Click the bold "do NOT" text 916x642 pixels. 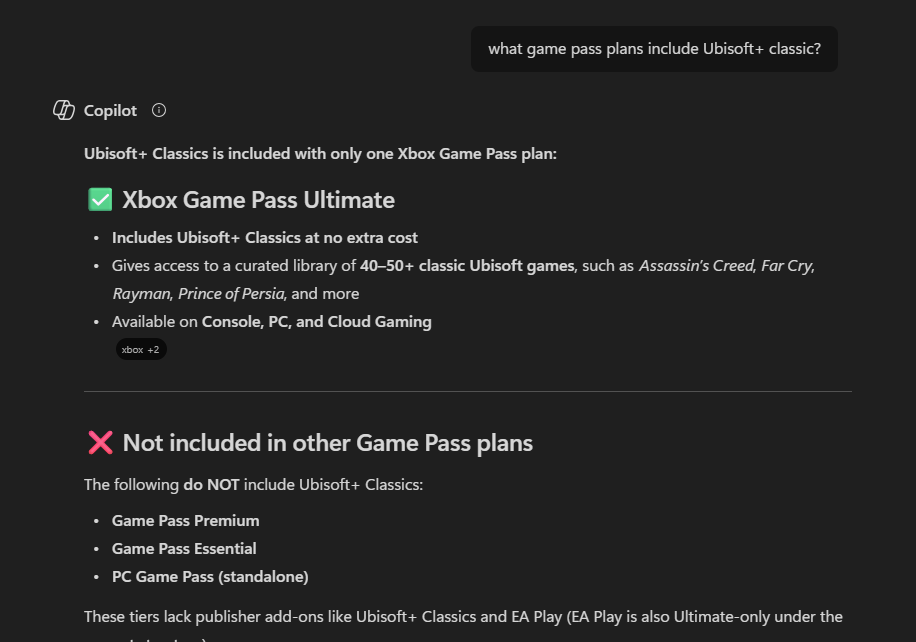[208, 485]
